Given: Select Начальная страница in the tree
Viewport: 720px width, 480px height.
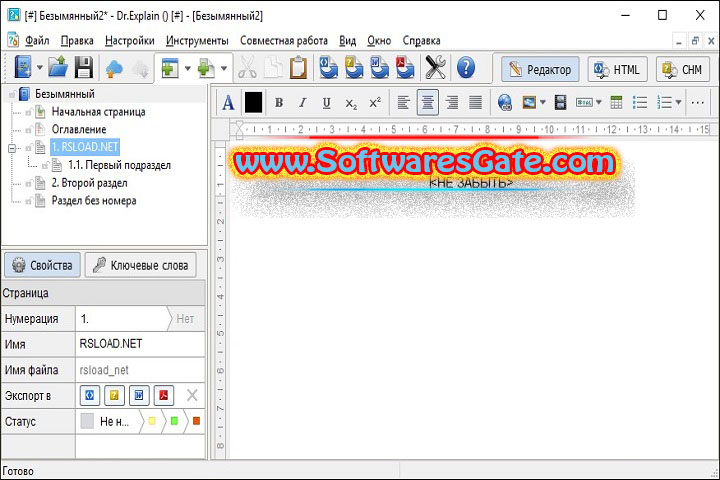Looking at the screenshot, I should (x=98, y=112).
